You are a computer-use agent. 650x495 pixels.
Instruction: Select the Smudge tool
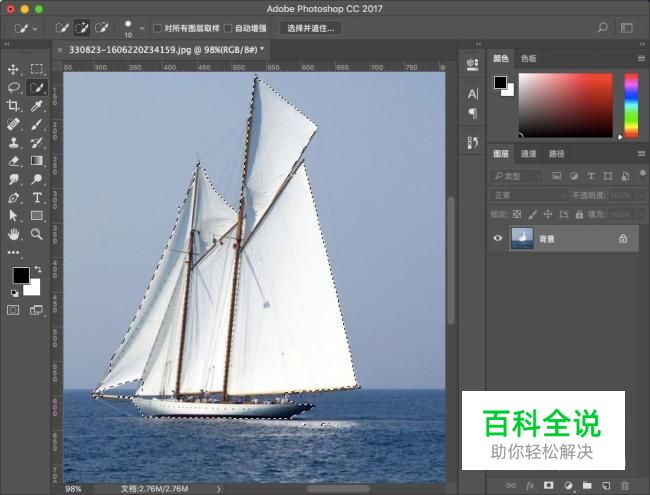click(x=13, y=179)
